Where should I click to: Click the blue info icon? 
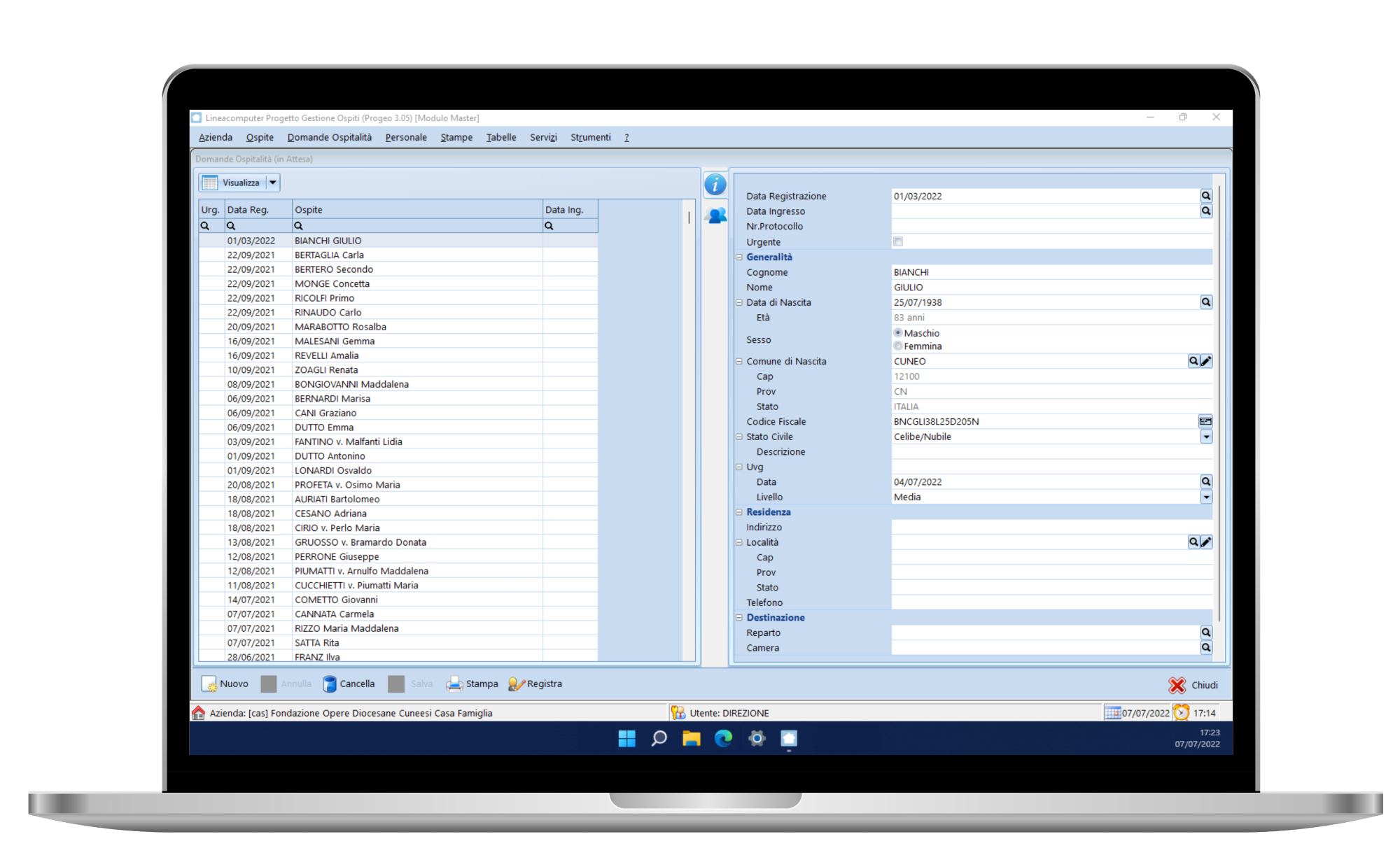[715, 185]
